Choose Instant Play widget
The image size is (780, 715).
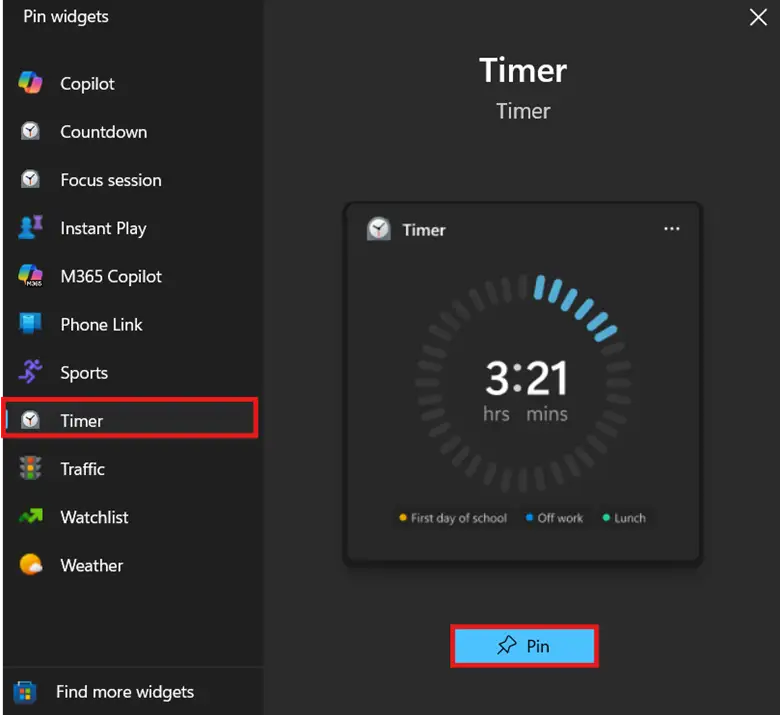(x=103, y=228)
